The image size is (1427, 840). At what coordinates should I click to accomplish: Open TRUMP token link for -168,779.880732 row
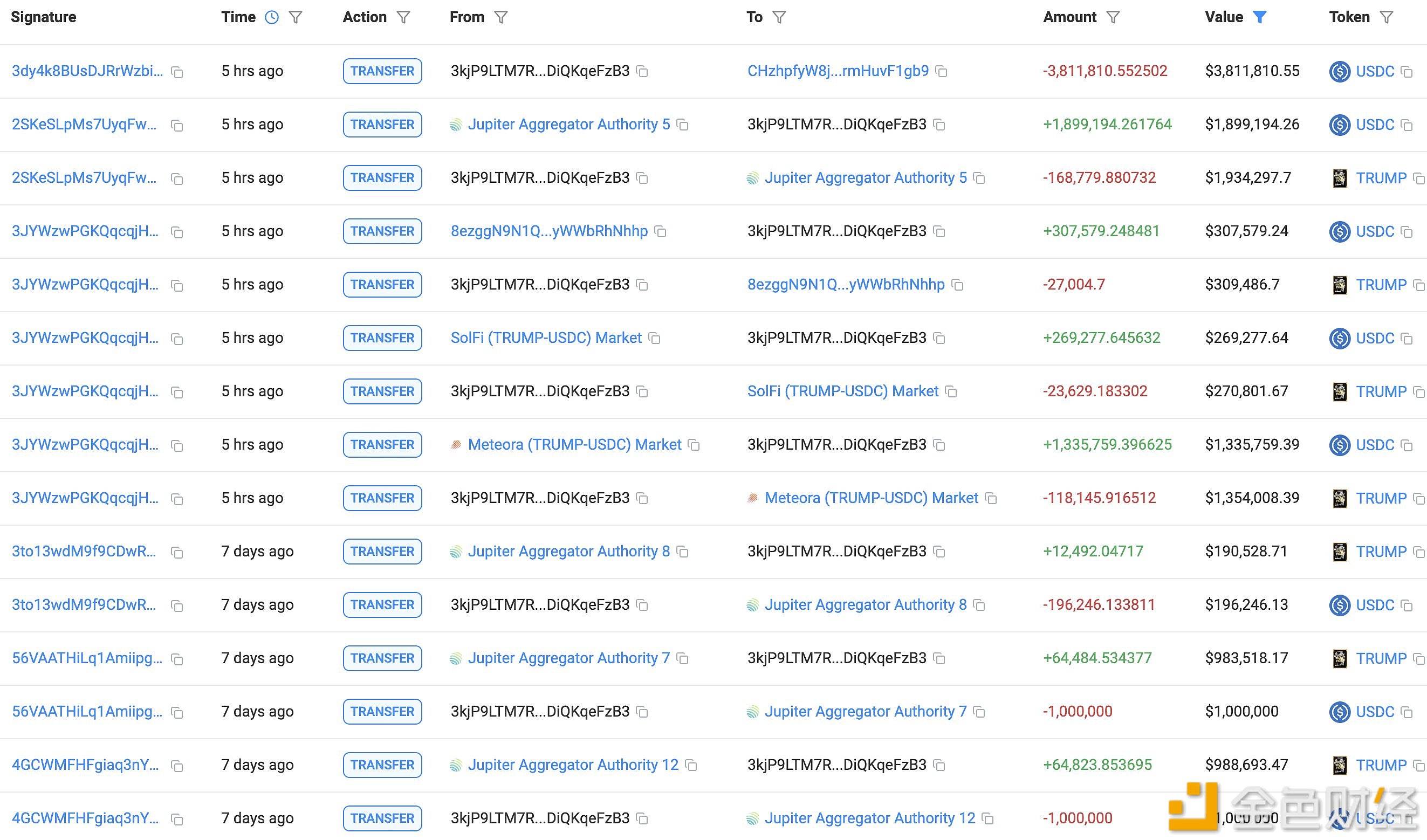pyautogui.click(x=1381, y=178)
